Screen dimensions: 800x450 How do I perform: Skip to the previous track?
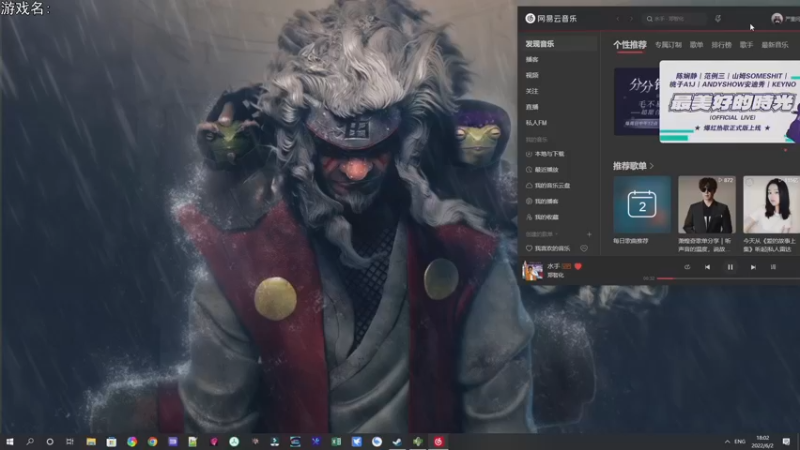point(707,267)
